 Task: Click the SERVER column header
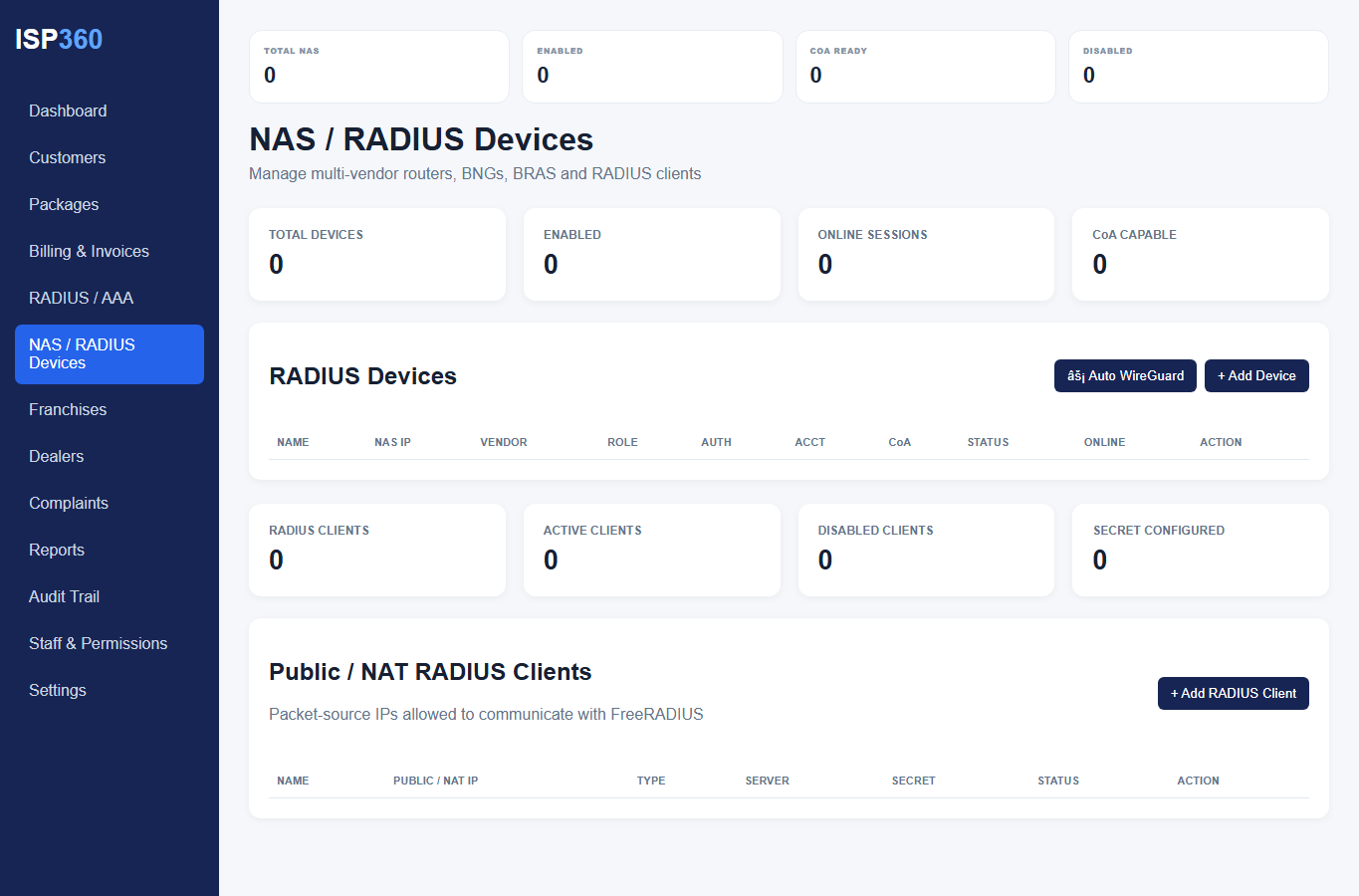coord(767,781)
